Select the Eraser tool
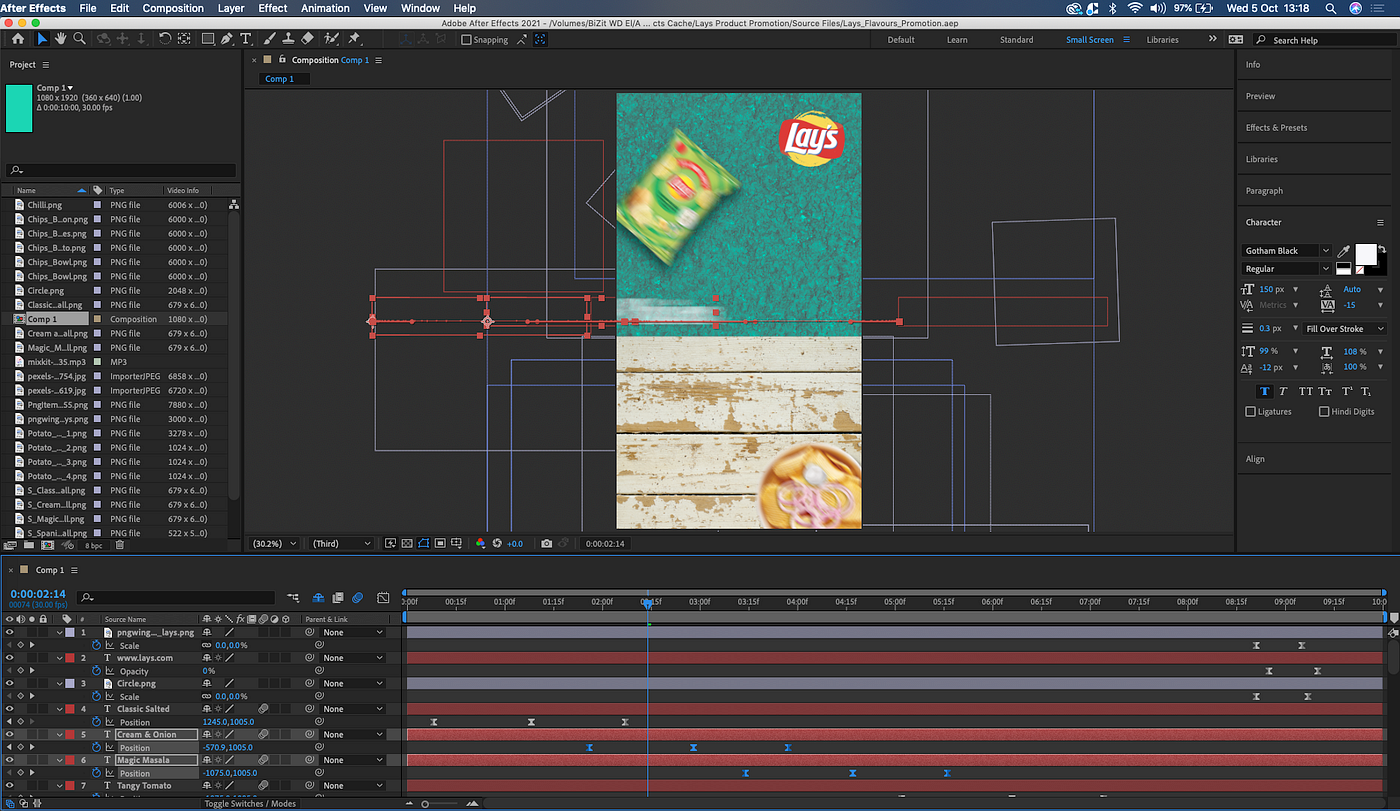The height and width of the screenshot is (811, 1400). [x=307, y=39]
